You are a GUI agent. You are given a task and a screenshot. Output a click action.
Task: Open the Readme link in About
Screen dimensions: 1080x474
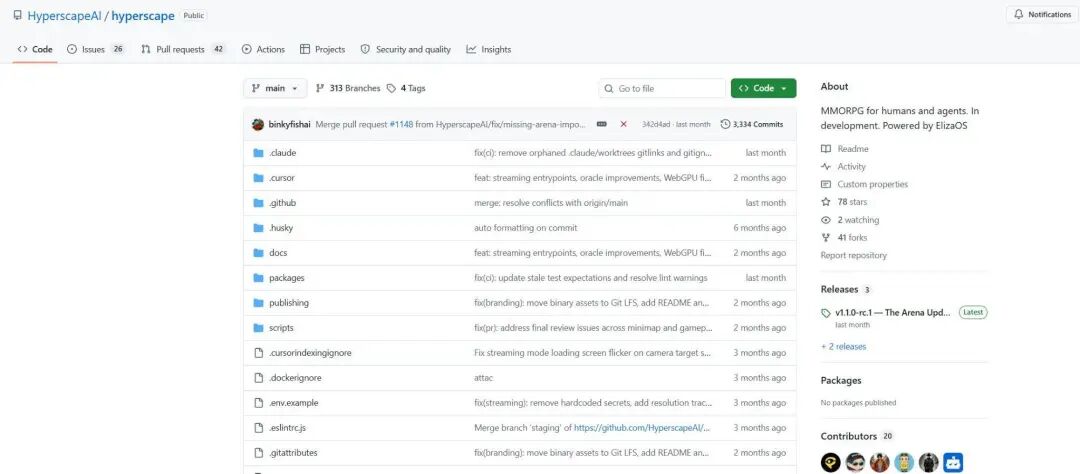coord(845,149)
